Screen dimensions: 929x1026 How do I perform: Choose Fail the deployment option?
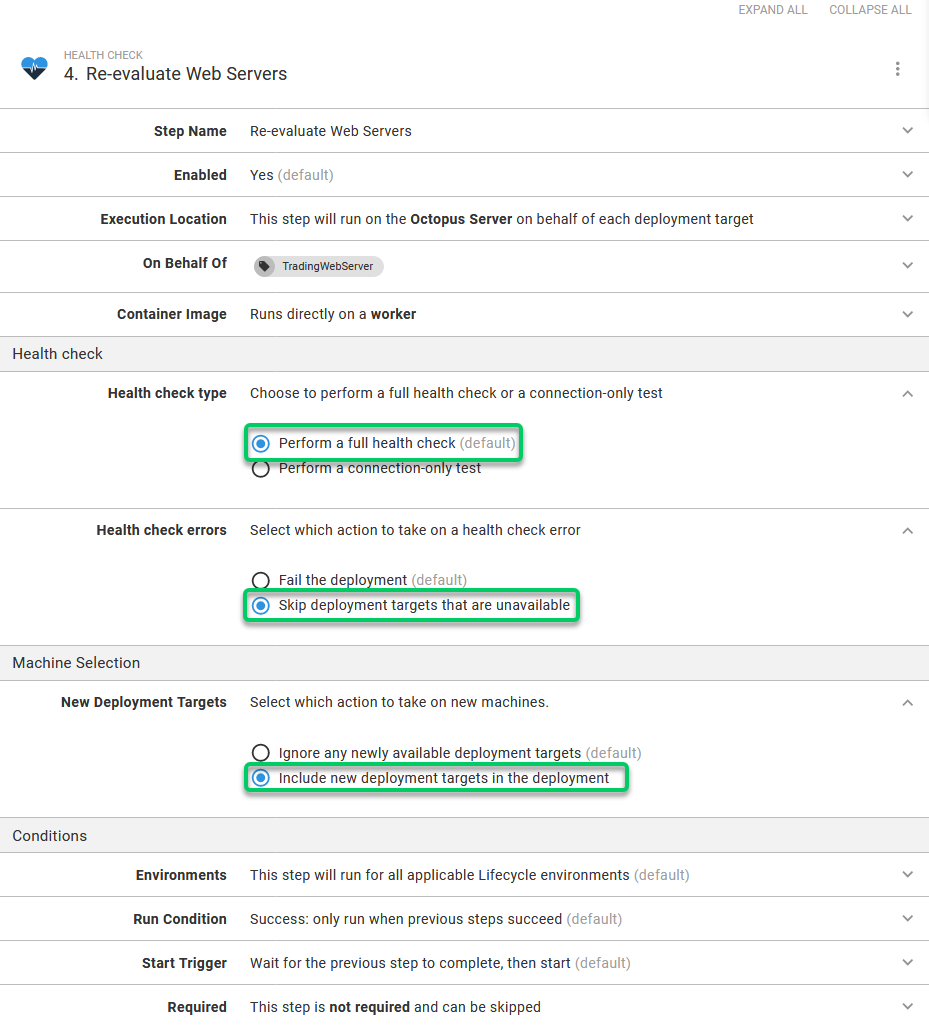(x=261, y=580)
